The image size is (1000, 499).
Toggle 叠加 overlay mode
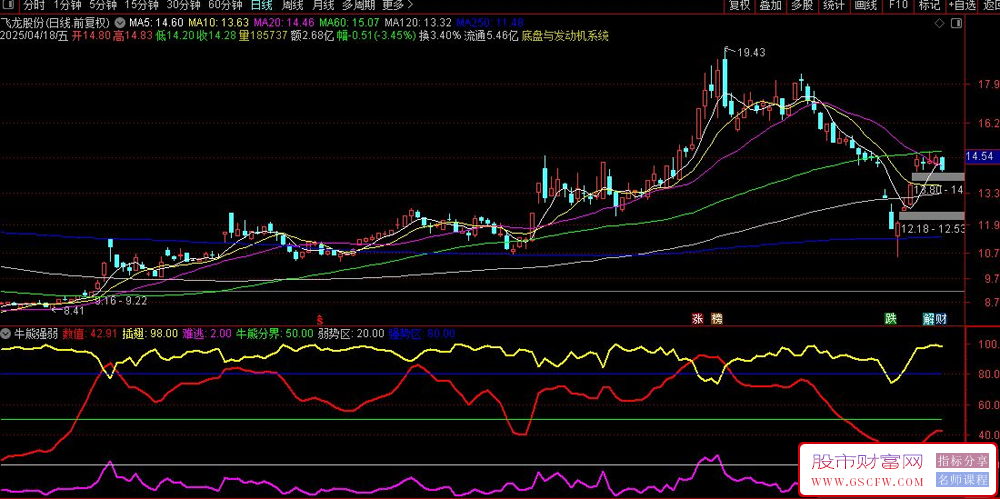(x=770, y=5)
